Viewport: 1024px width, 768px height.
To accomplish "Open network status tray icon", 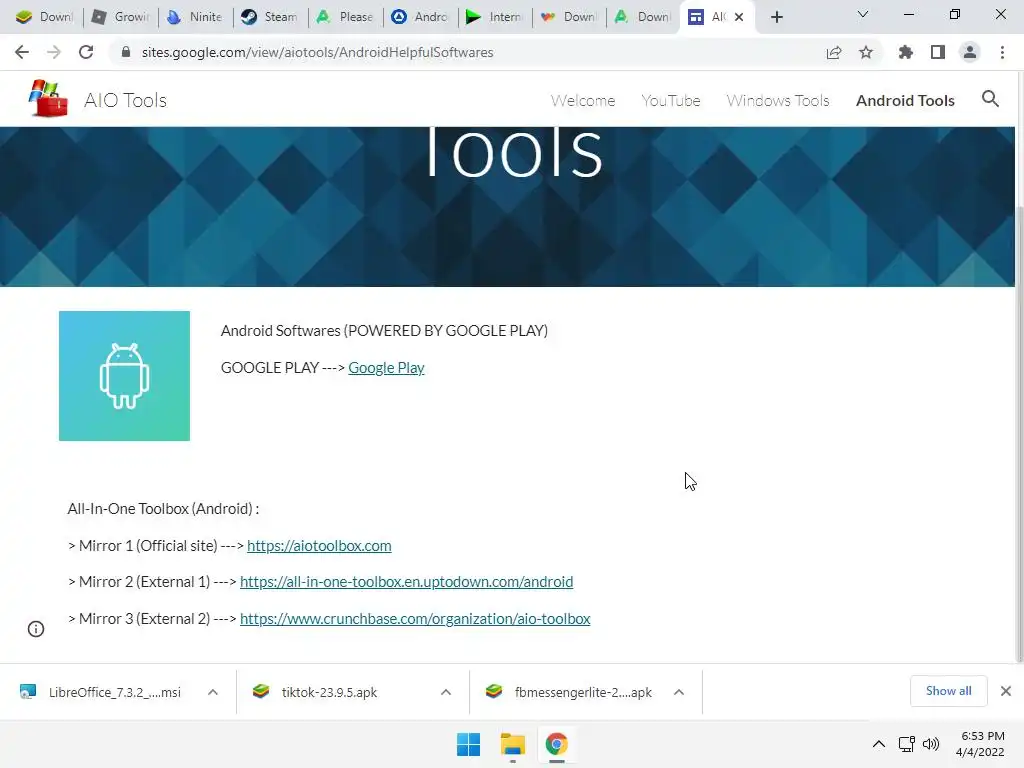I will (906, 744).
